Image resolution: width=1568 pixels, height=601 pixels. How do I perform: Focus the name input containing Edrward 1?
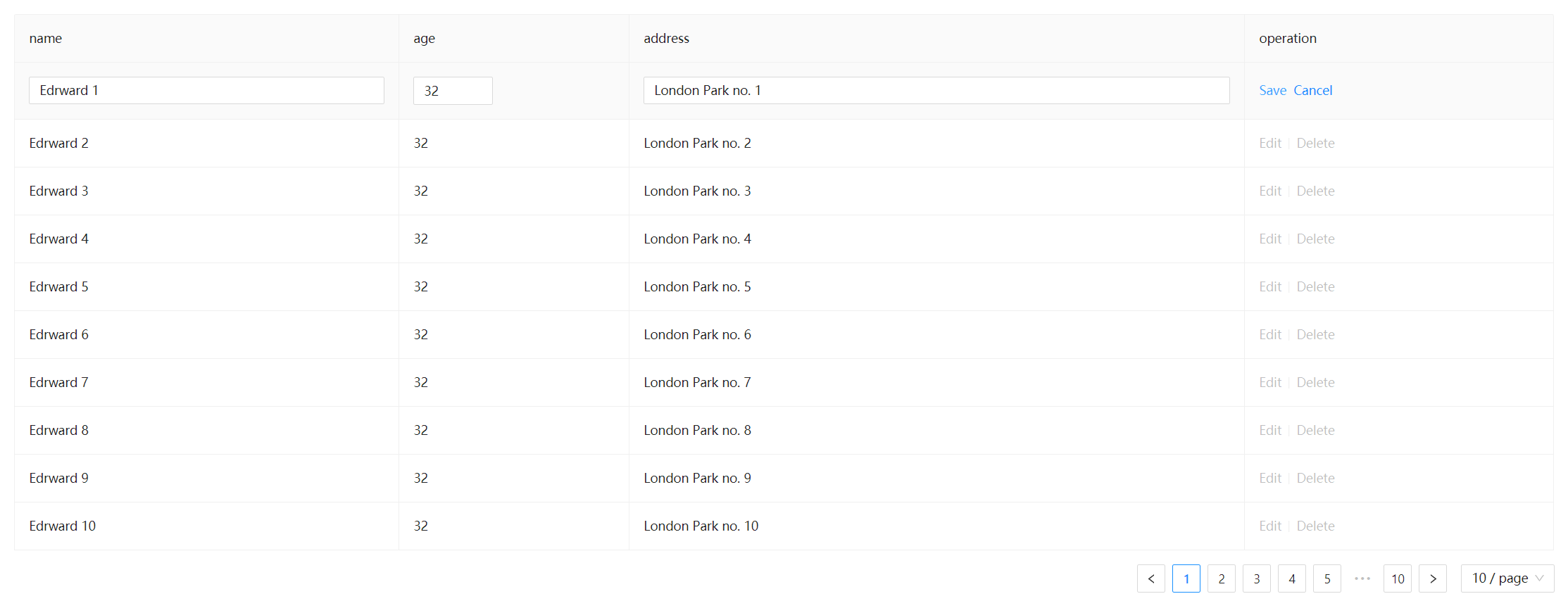point(206,91)
